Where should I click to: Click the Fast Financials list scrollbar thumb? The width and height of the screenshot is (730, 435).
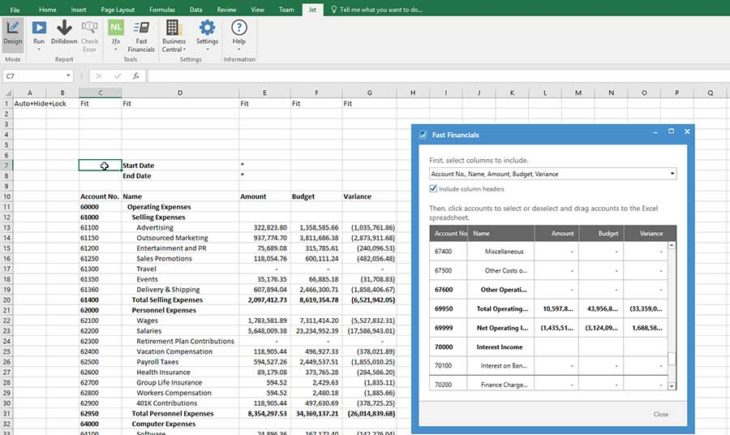(671, 359)
